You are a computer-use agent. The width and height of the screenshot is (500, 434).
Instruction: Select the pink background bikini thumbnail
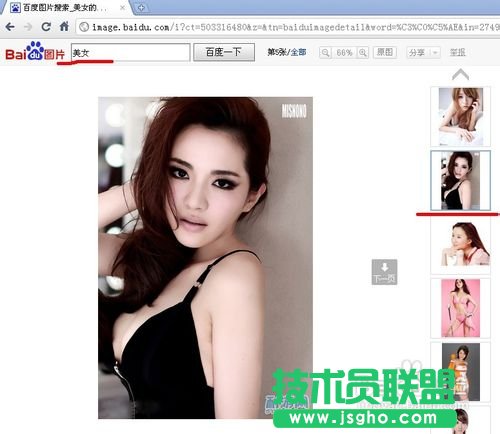coord(460,308)
